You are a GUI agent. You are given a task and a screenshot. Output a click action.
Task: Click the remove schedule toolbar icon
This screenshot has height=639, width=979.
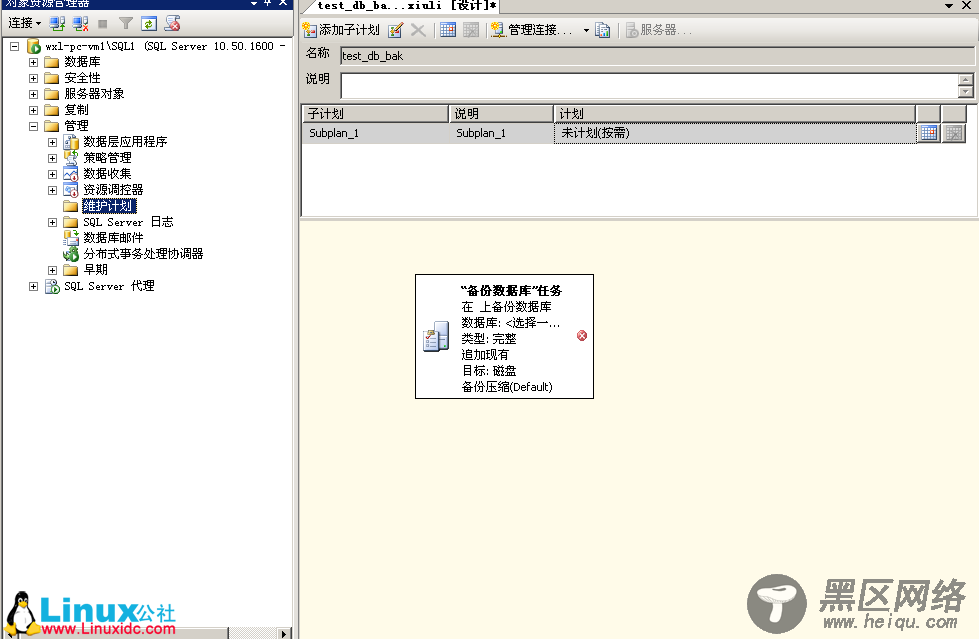tap(471, 30)
